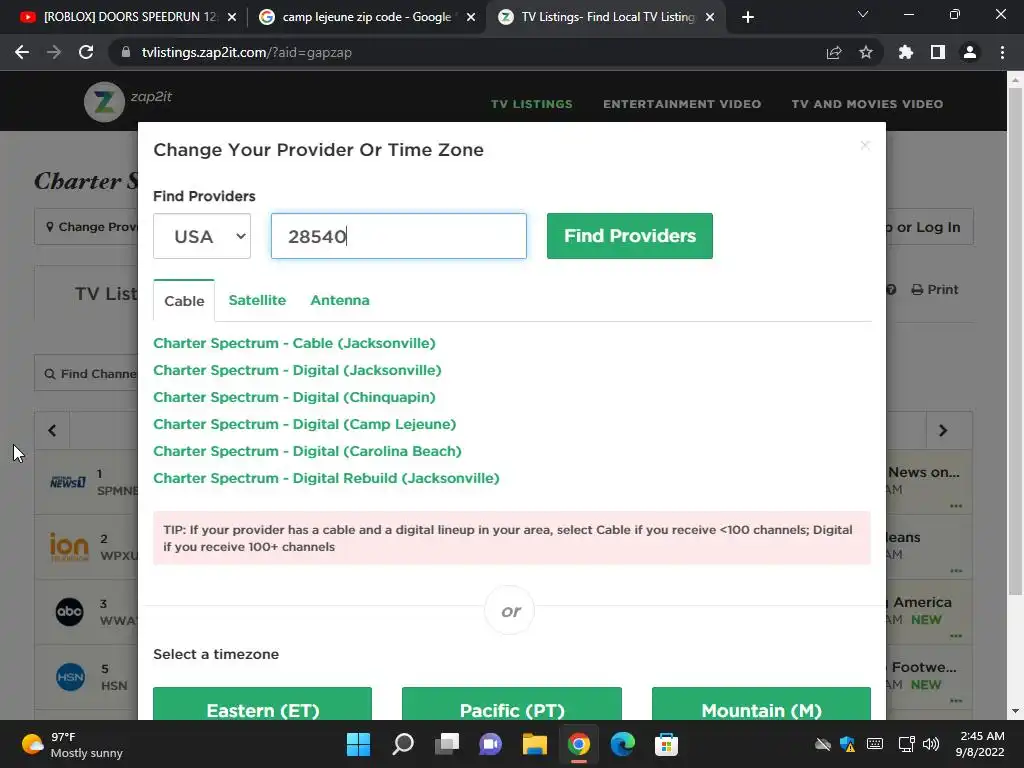Click the Find Providers button
This screenshot has width=1024, height=768.
(x=630, y=236)
